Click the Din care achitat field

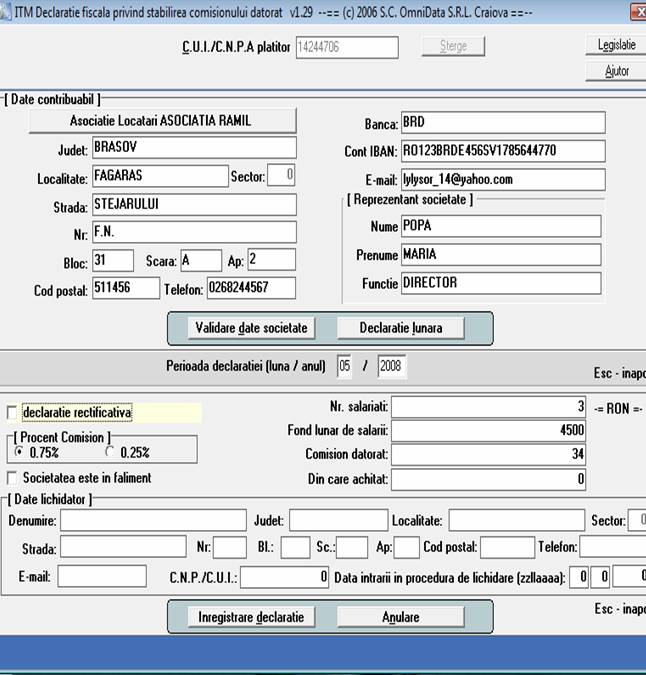pyautogui.click(x=488, y=480)
